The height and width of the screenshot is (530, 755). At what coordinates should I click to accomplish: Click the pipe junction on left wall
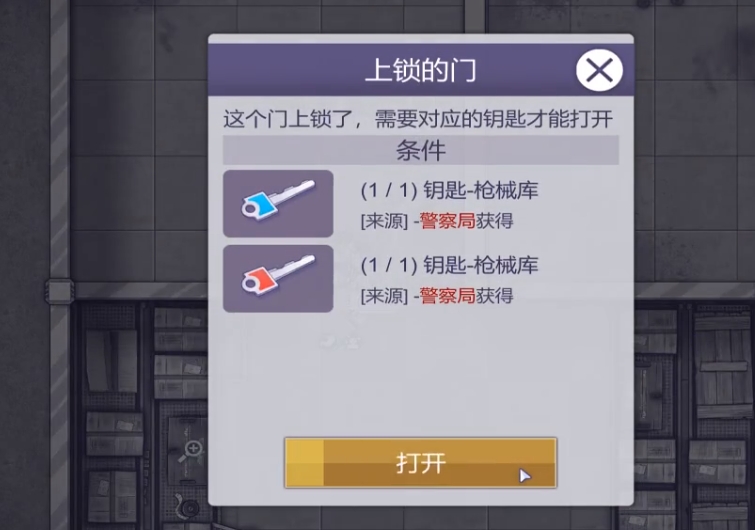[x=60, y=291]
